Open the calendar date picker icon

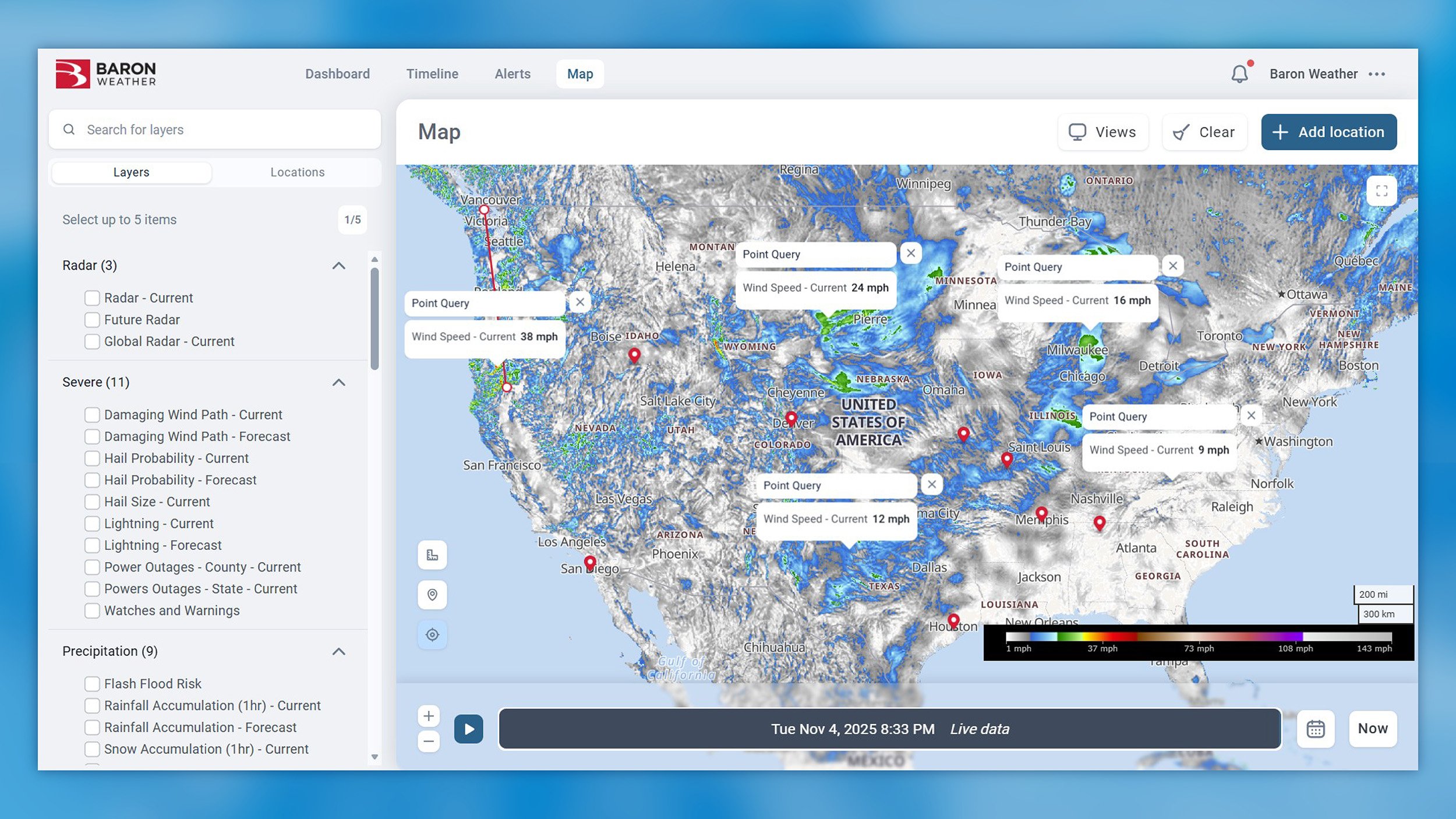point(1316,729)
